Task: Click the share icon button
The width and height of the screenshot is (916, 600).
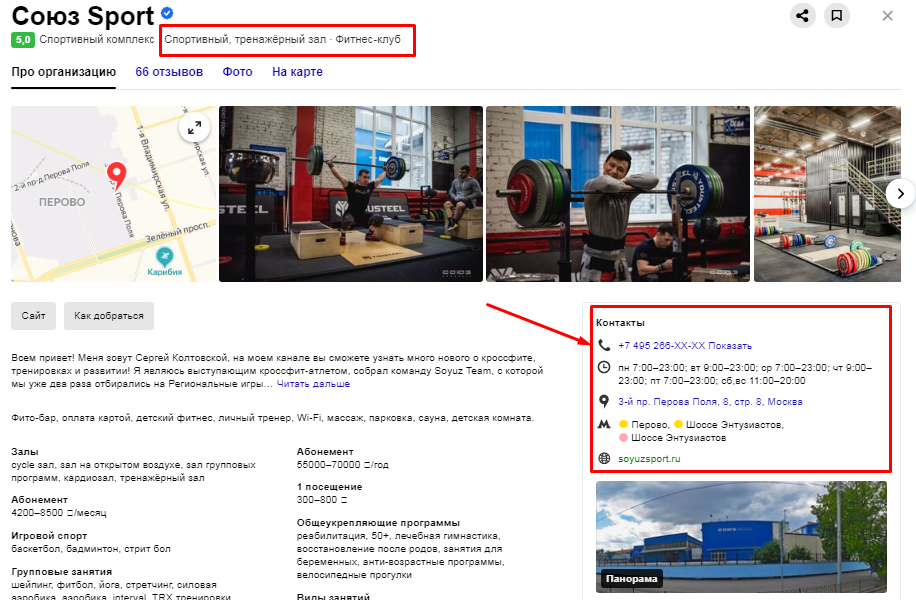Action: (803, 15)
